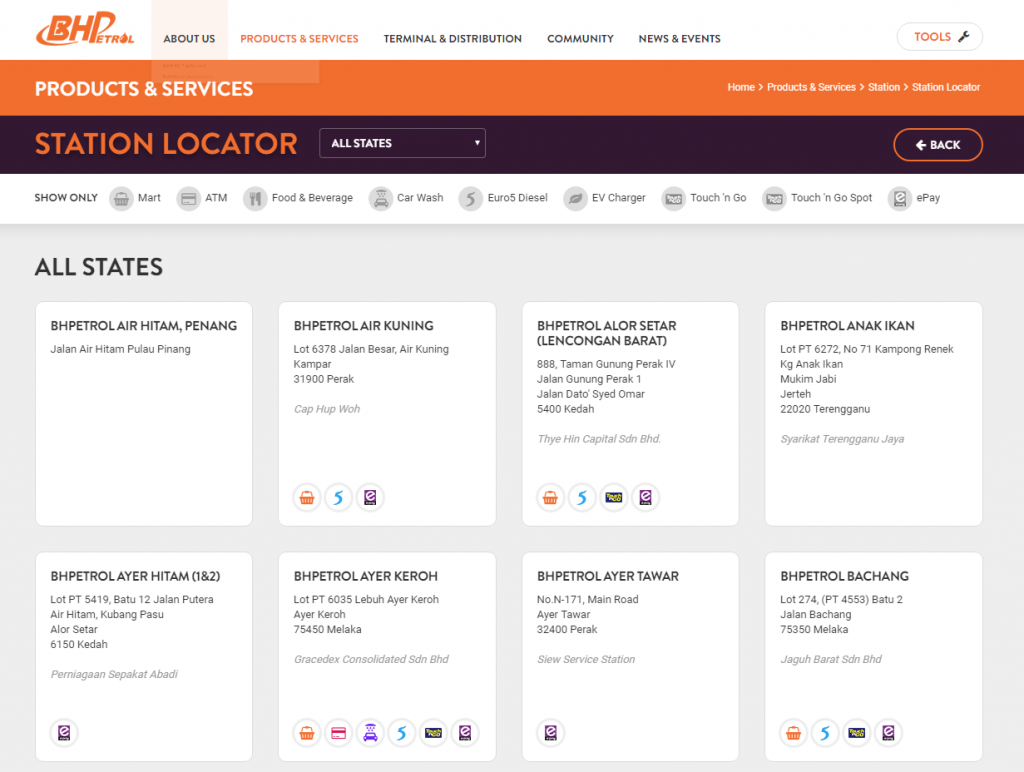Click ePay icon in Ayer Tawar card
Image resolution: width=1024 pixels, height=772 pixels.
(x=550, y=733)
